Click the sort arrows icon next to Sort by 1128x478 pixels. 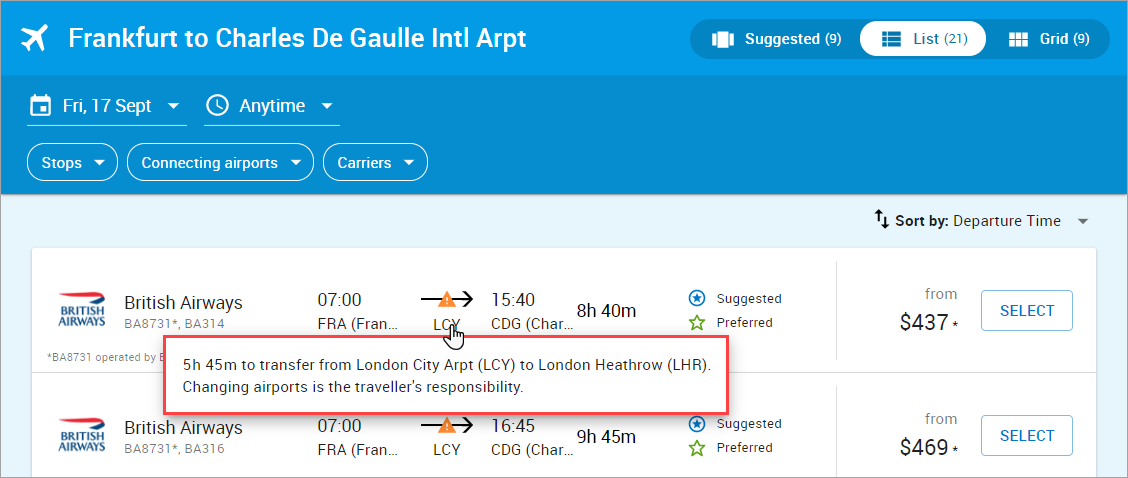(x=882, y=219)
